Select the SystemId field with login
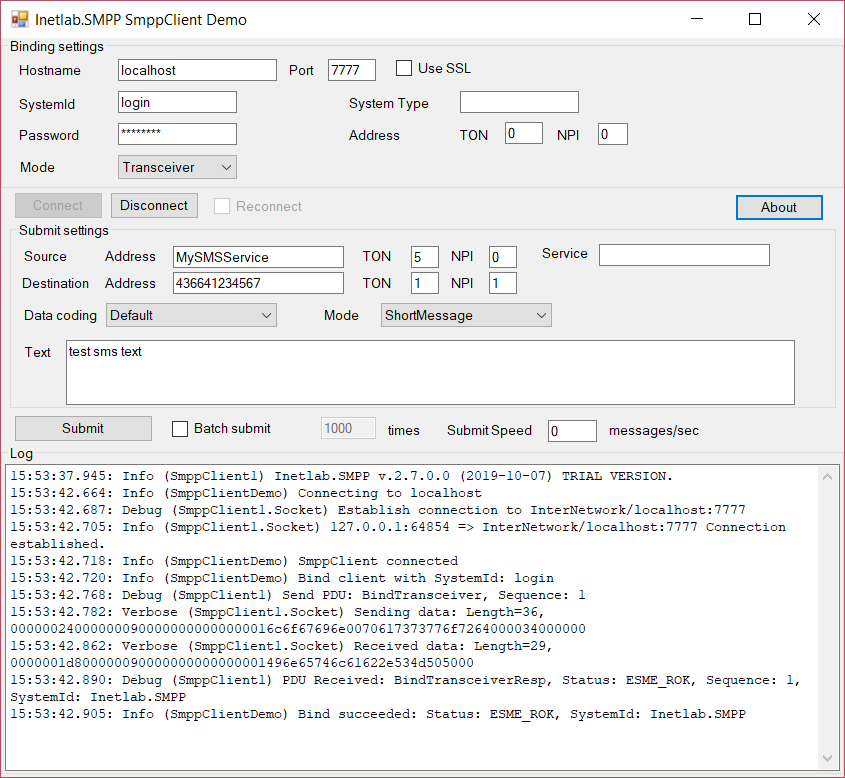Image resolution: width=845 pixels, height=778 pixels. pos(177,102)
